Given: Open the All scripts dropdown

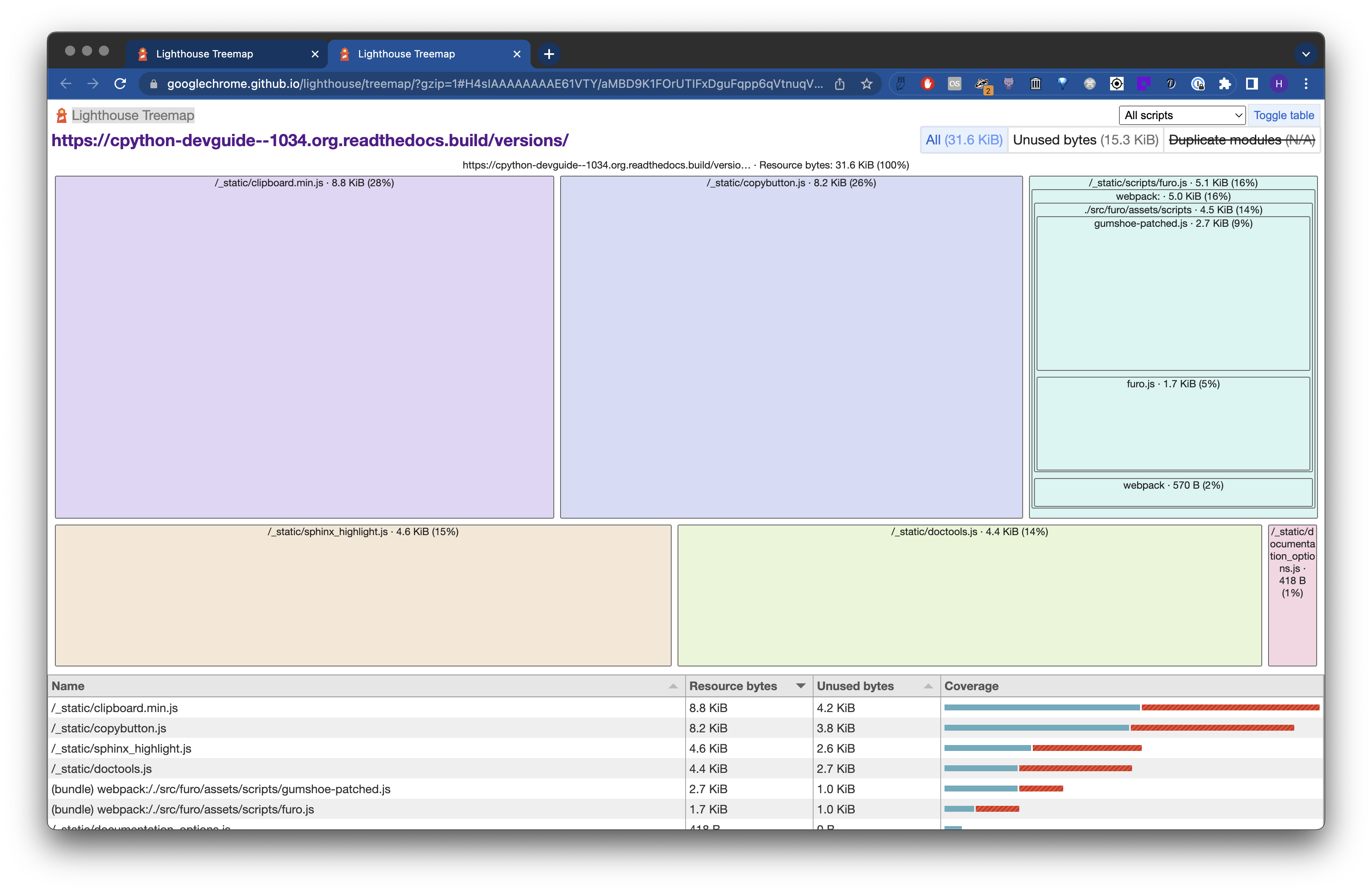Looking at the screenshot, I should coord(1182,115).
